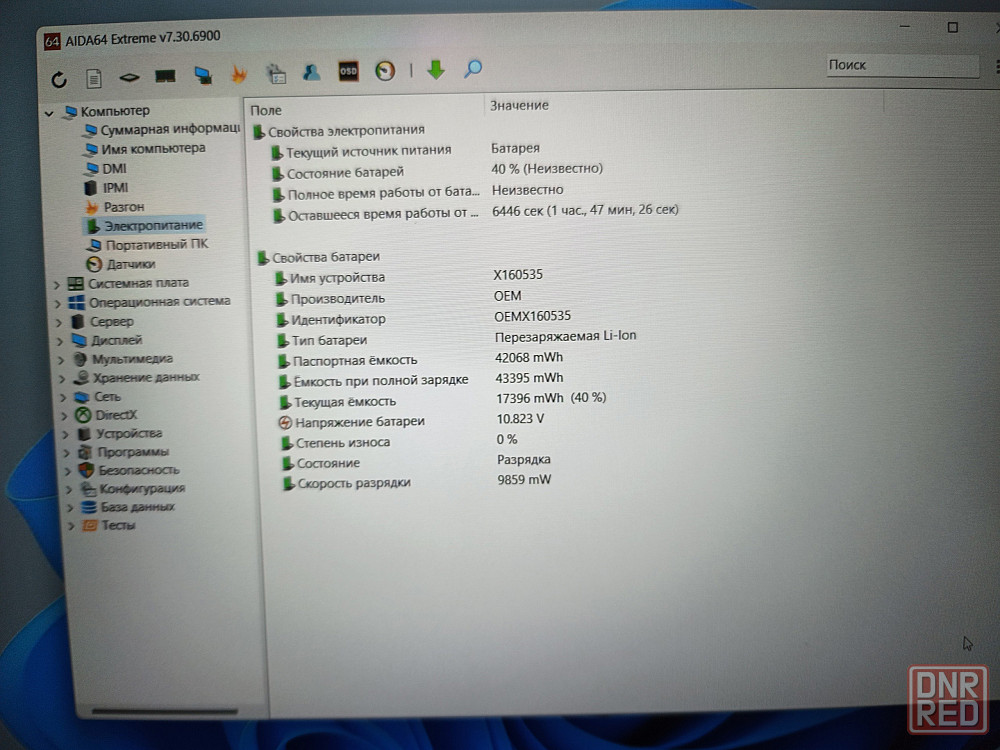Expand the Сеть tree node
This screenshot has width=1000, height=750.
64,398
